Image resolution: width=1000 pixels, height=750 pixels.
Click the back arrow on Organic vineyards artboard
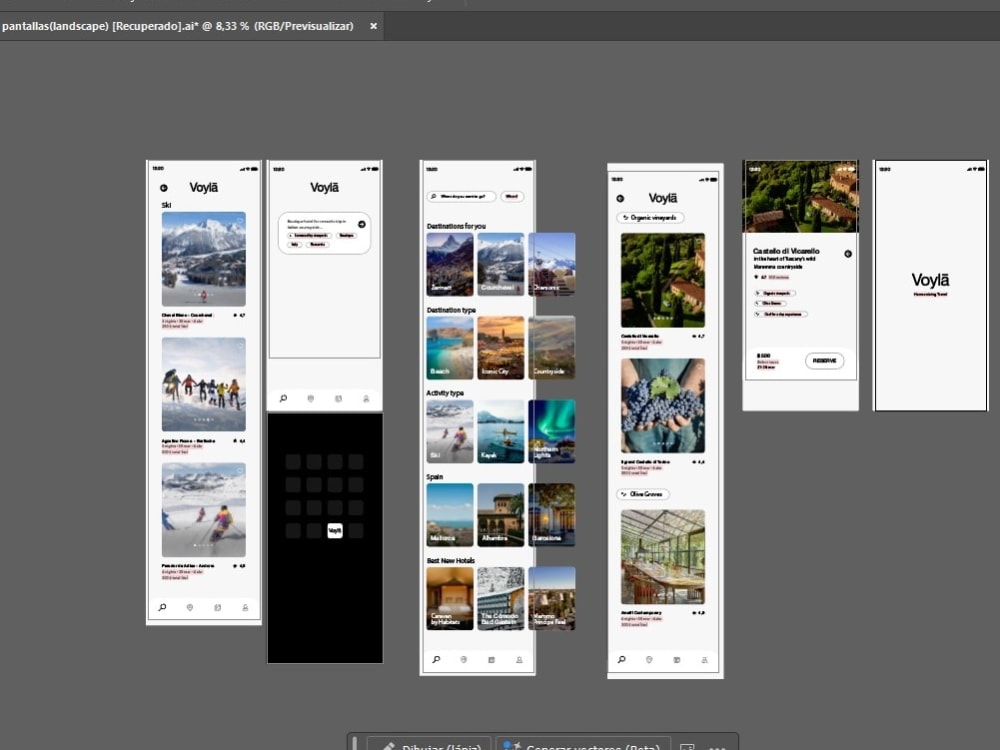point(620,198)
